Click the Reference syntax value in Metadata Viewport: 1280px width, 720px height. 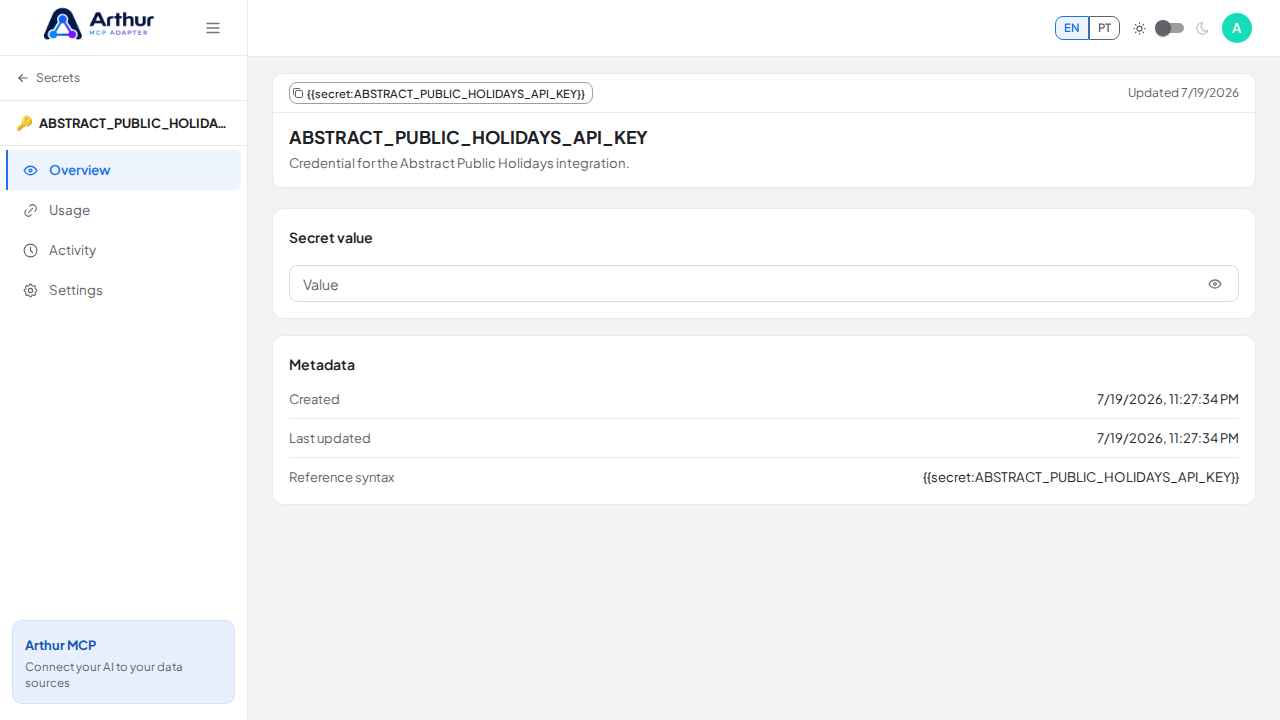tap(1081, 477)
